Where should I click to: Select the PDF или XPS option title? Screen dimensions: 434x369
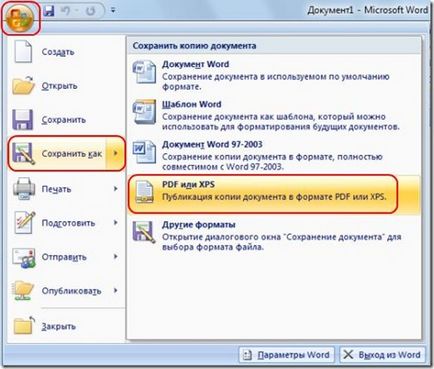[x=188, y=184]
